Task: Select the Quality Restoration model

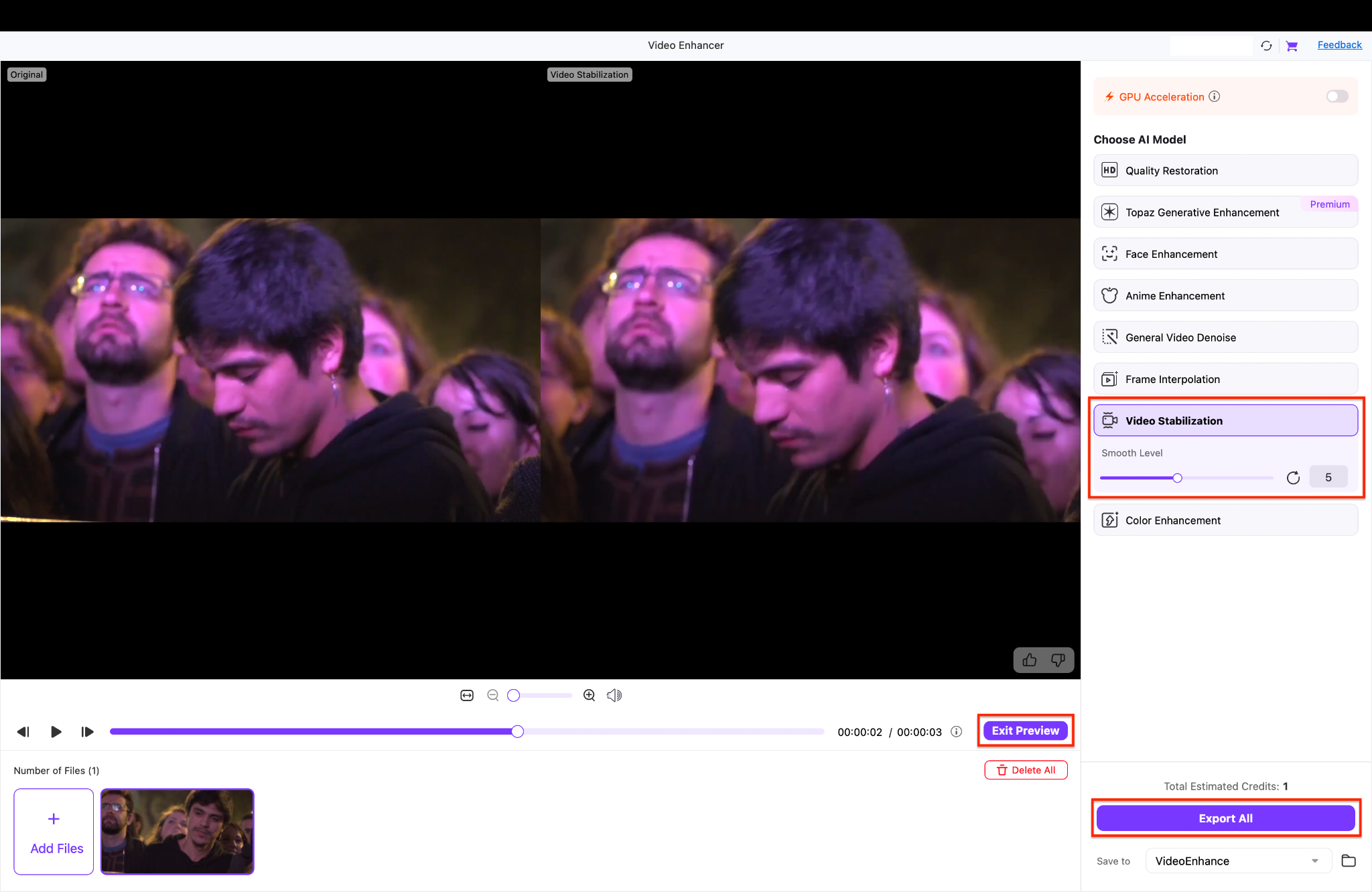Action: (x=1225, y=170)
